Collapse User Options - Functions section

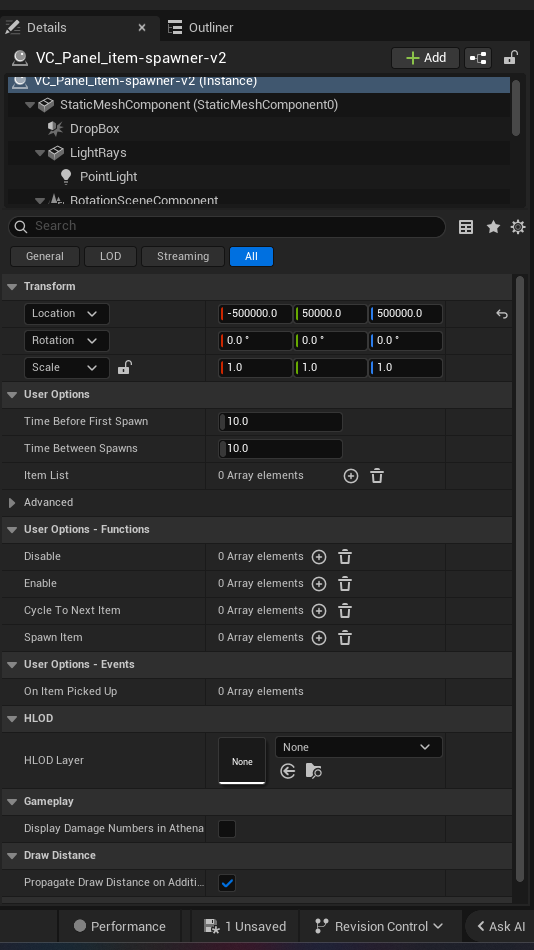pos(12,530)
